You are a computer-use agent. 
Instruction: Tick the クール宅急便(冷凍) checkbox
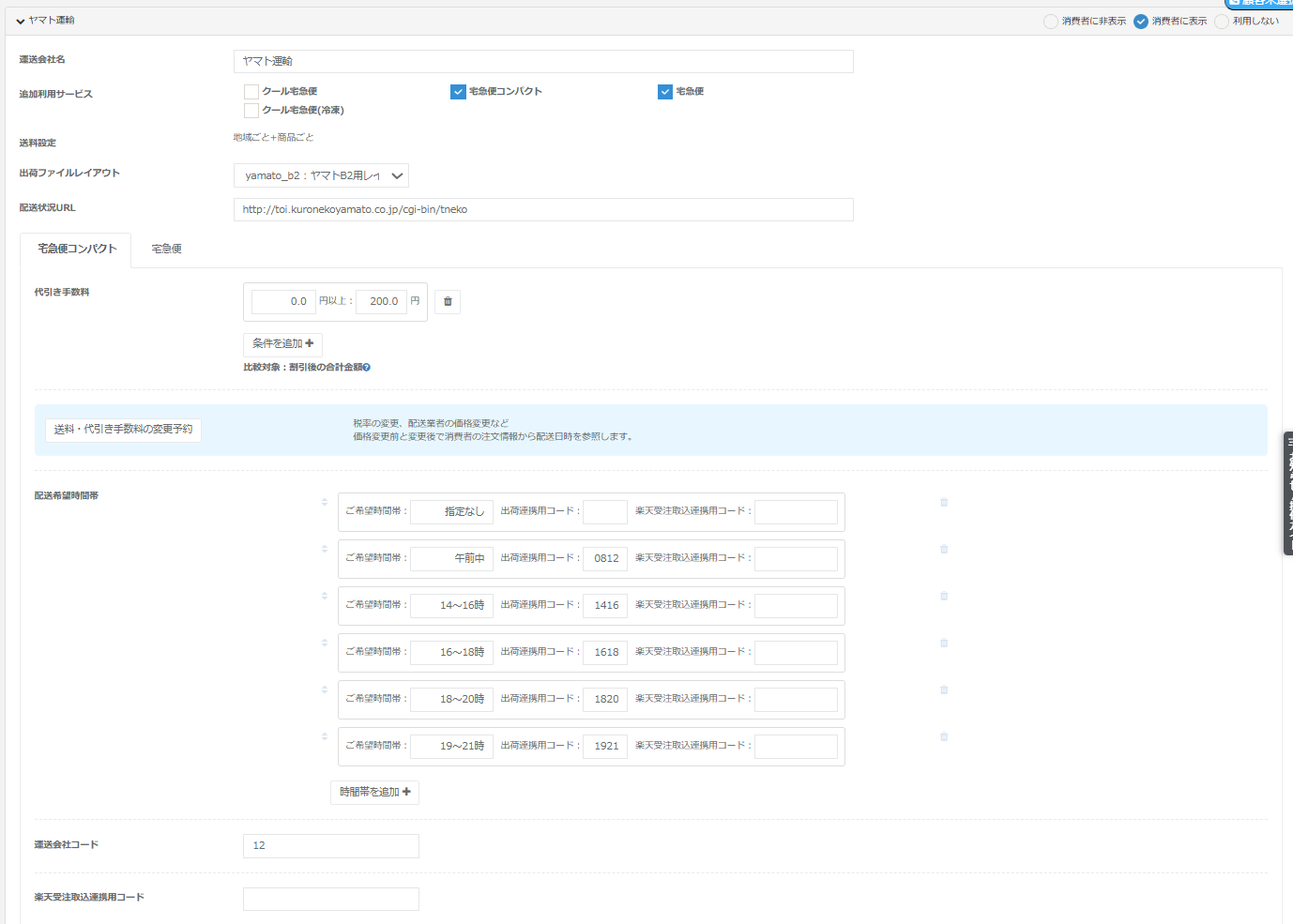click(x=251, y=111)
